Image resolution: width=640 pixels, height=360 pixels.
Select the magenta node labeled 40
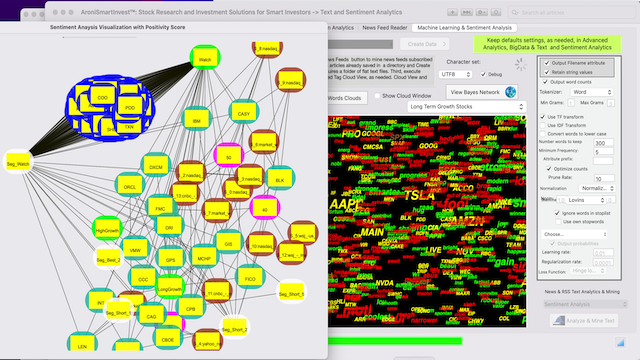(264, 208)
